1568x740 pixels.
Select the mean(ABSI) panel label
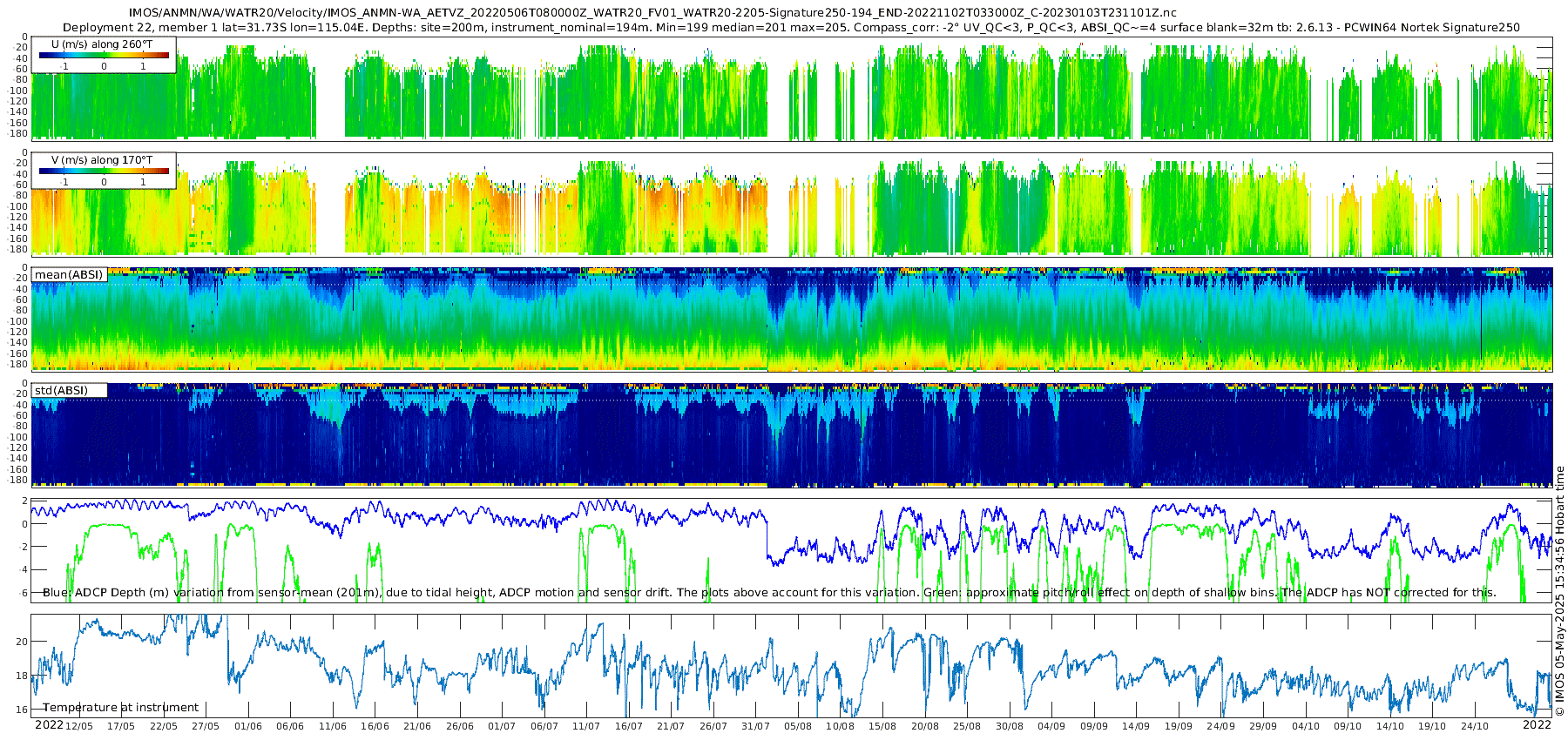[x=69, y=275]
